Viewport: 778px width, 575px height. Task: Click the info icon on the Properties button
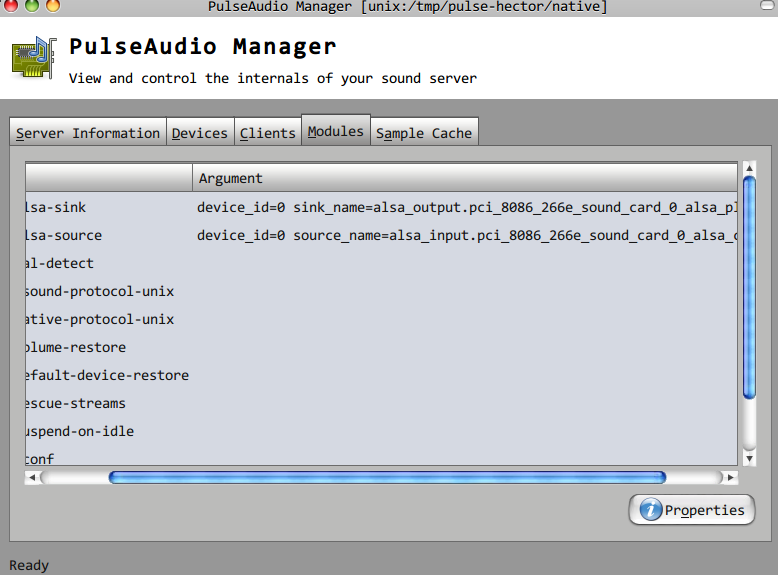[650, 510]
